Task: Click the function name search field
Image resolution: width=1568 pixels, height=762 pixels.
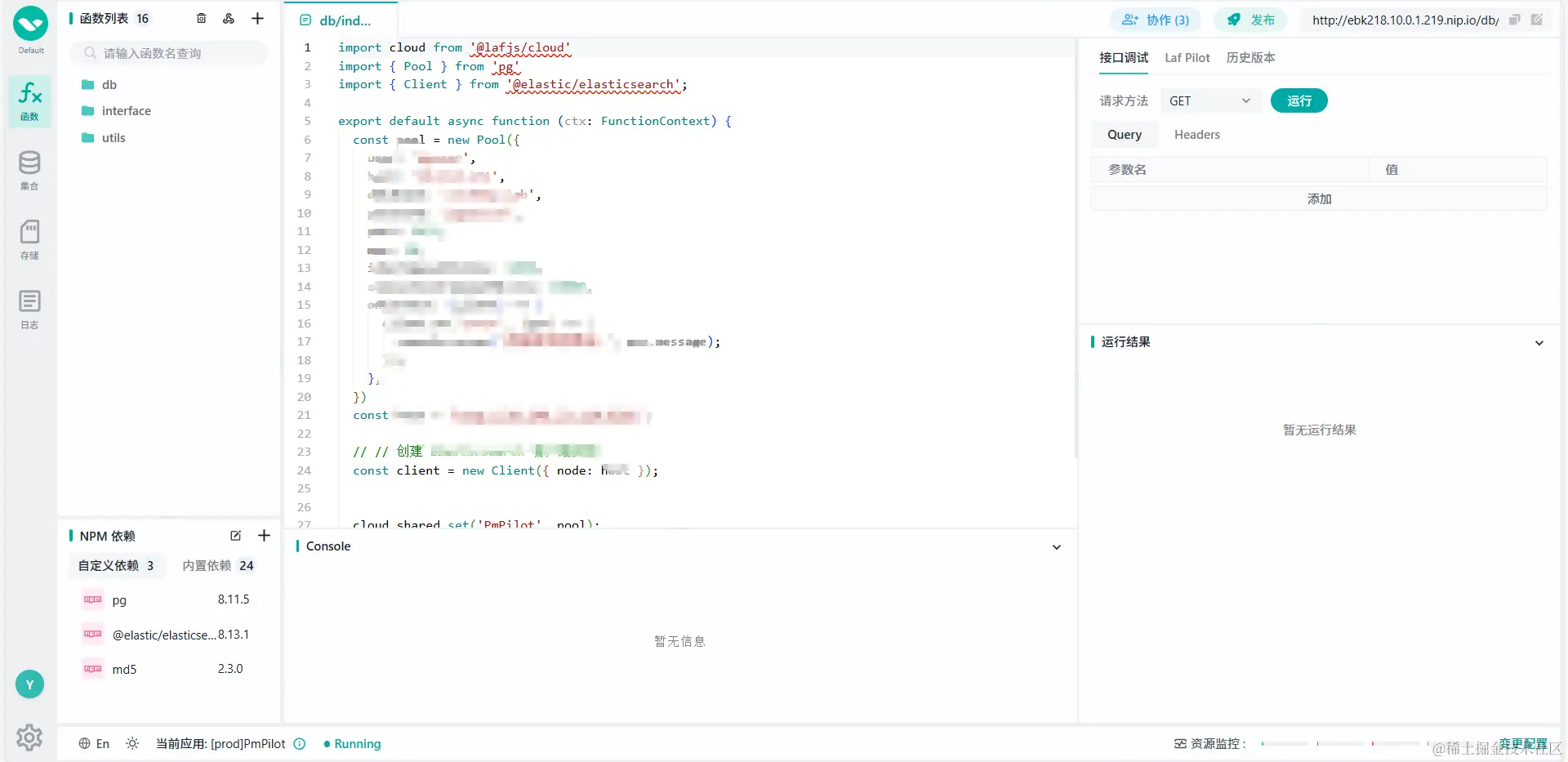Action: coord(169,53)
